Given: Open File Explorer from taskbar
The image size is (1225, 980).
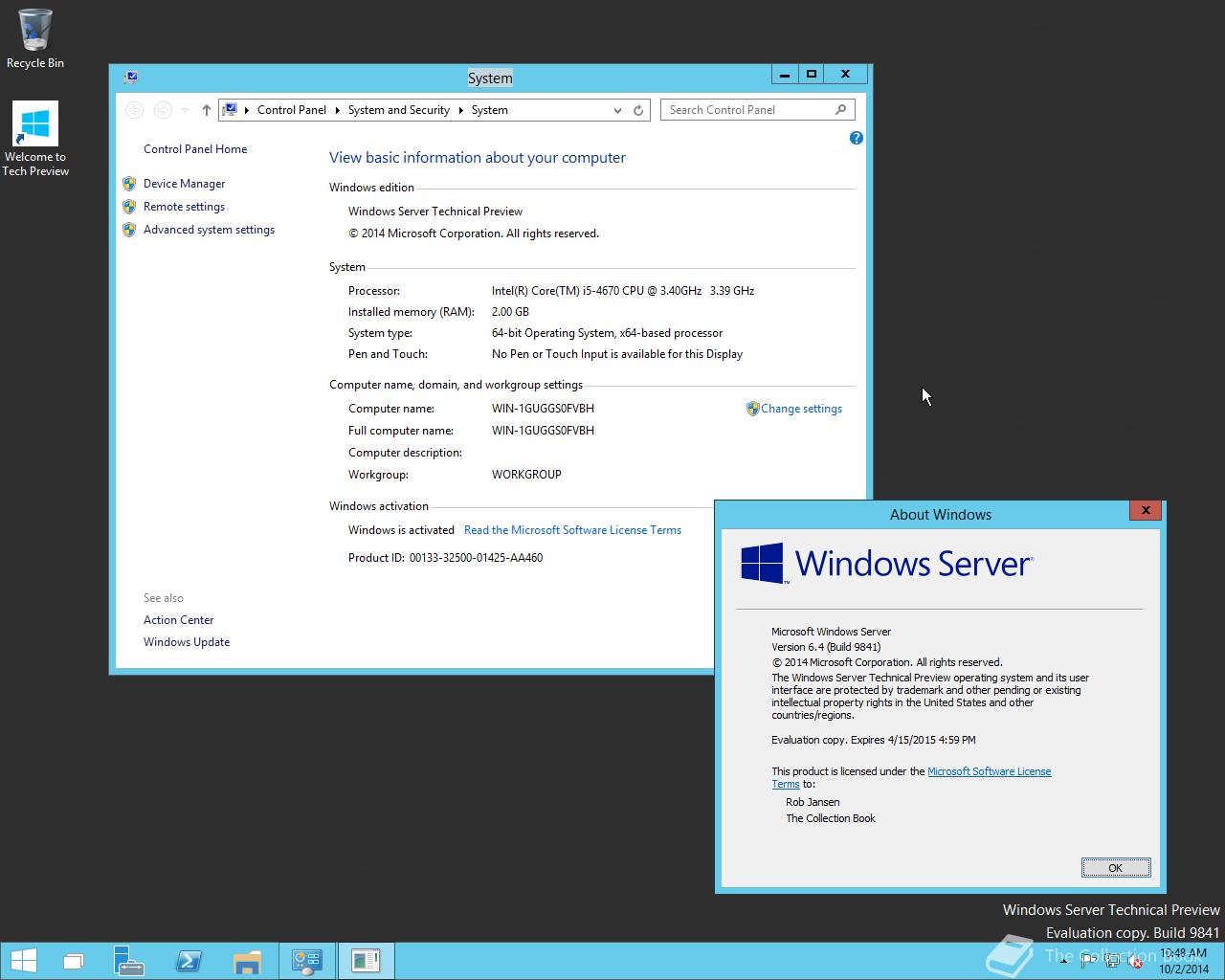Looking at the screenshot, I should pyautogui.click(x=247, y=961).
